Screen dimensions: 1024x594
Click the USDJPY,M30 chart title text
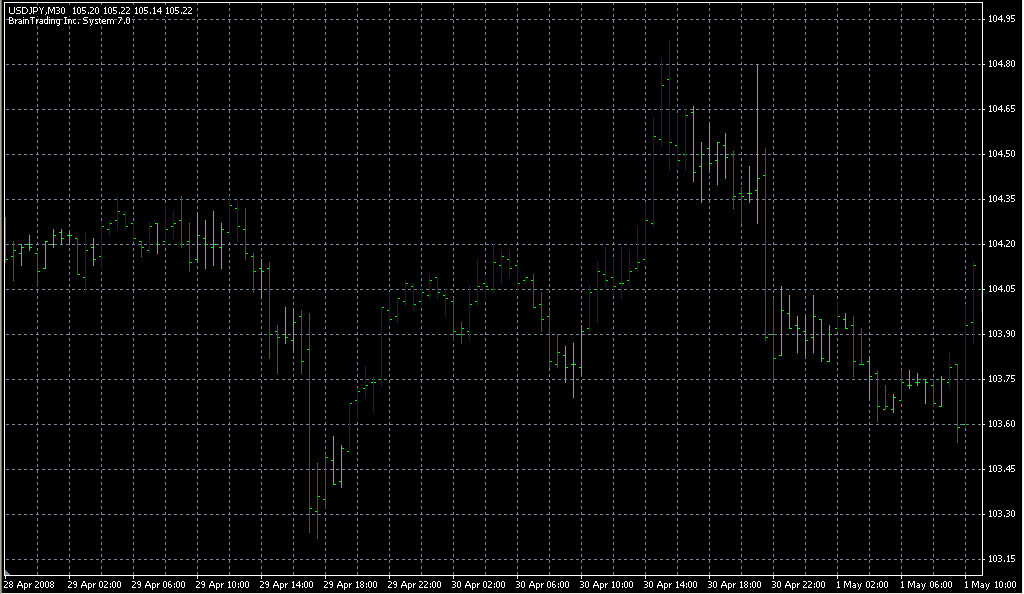click(x=36, y=10)
